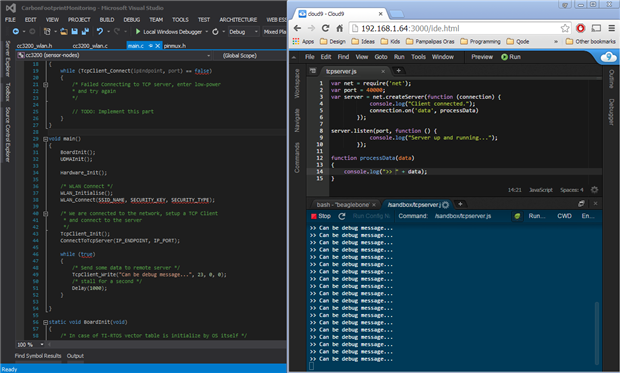The image size is (620, 373).
Task: Bookmark page with star icon in address bar
Action: click(x=565, y=28)
